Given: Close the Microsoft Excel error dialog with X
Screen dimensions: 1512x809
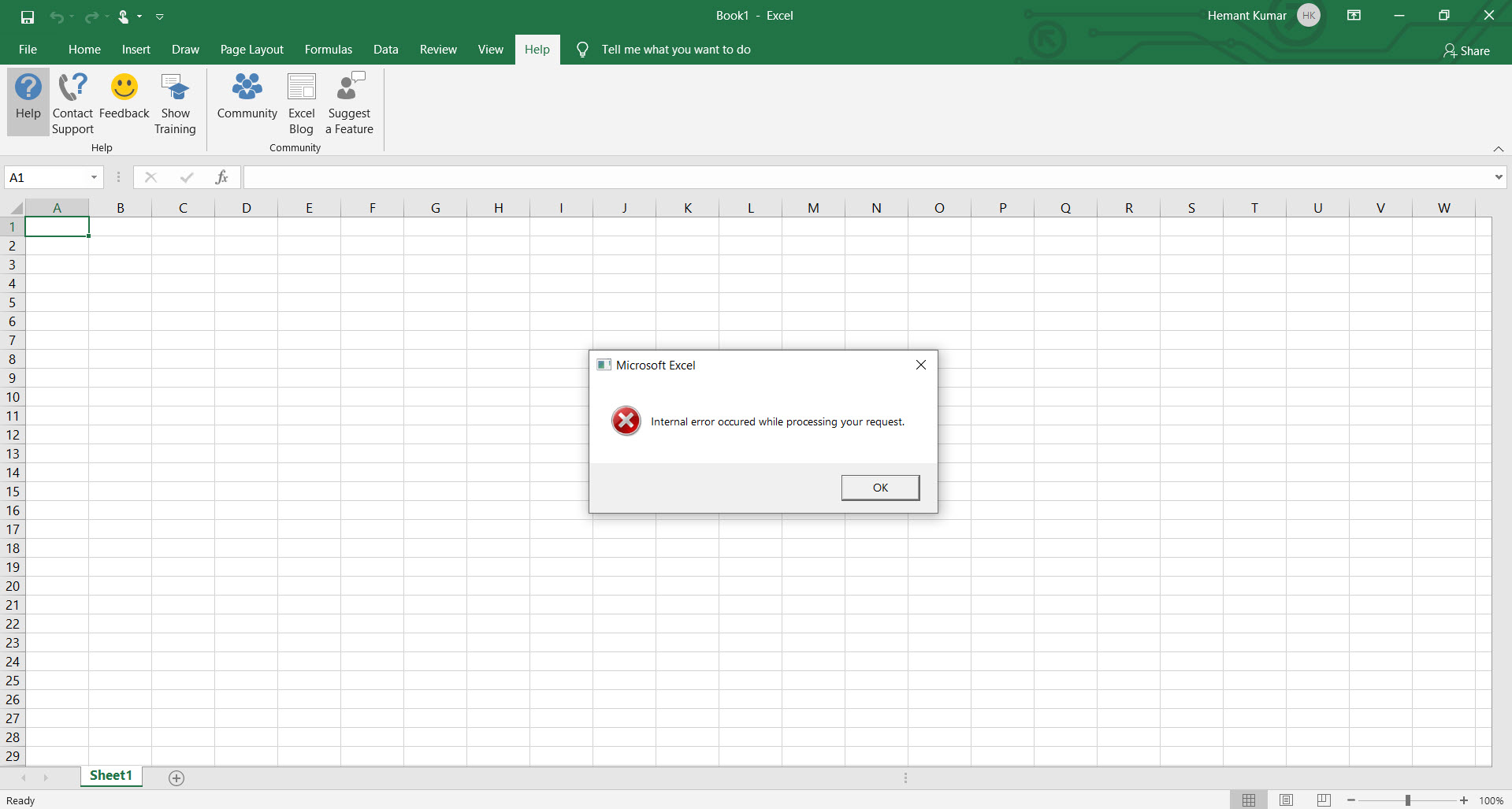Looking at the screenshot, I should point(921,365).
